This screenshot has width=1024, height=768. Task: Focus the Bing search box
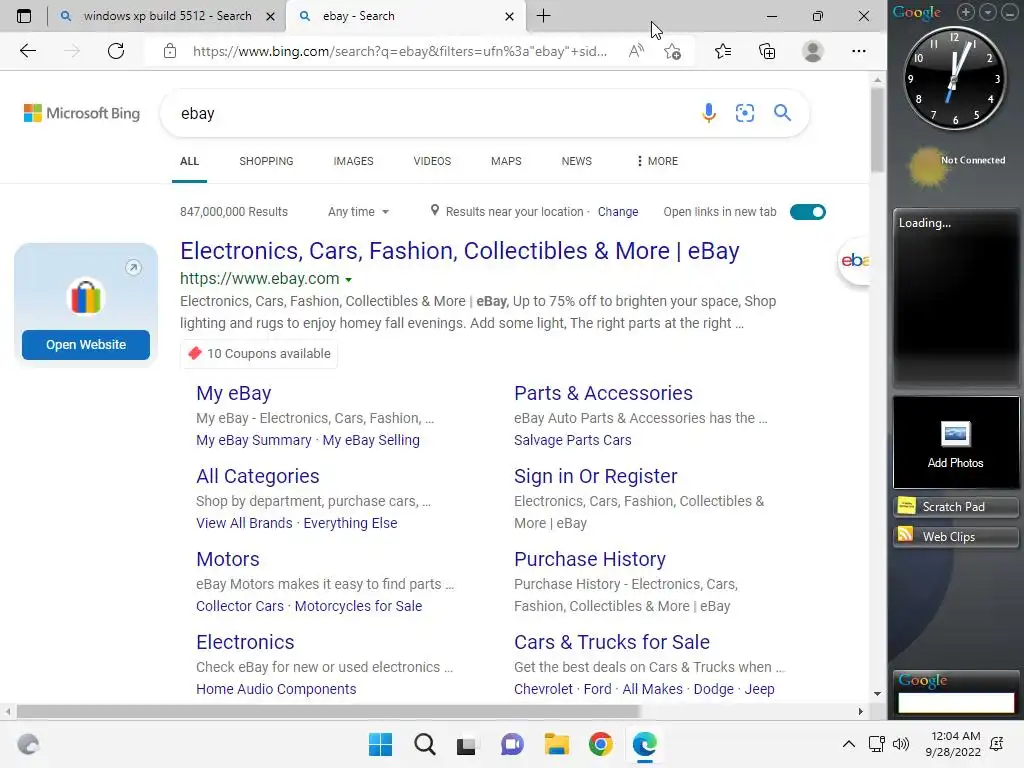point(431,113)
